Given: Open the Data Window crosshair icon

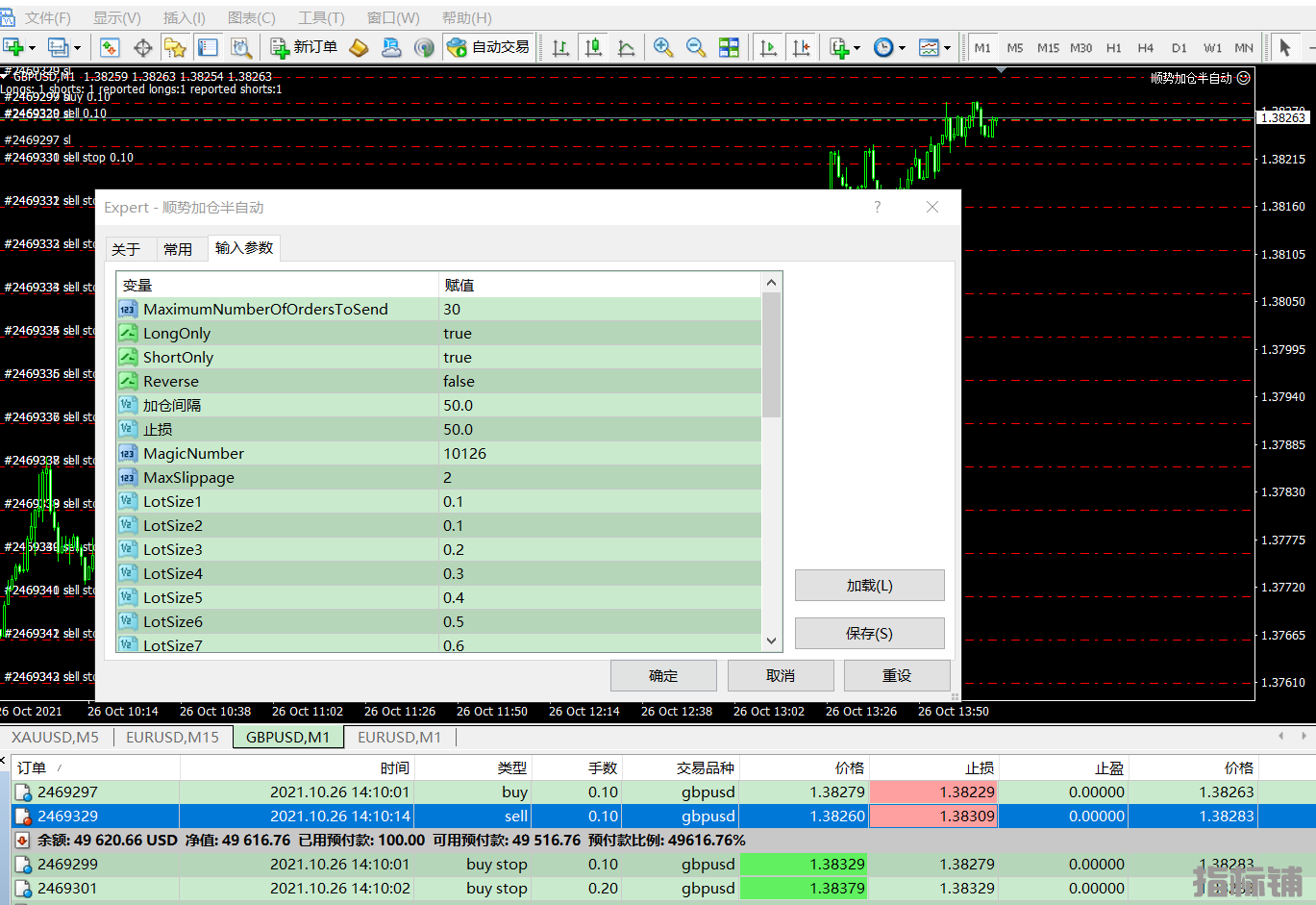Looking at the screenshot, I should tap(143, 47).
